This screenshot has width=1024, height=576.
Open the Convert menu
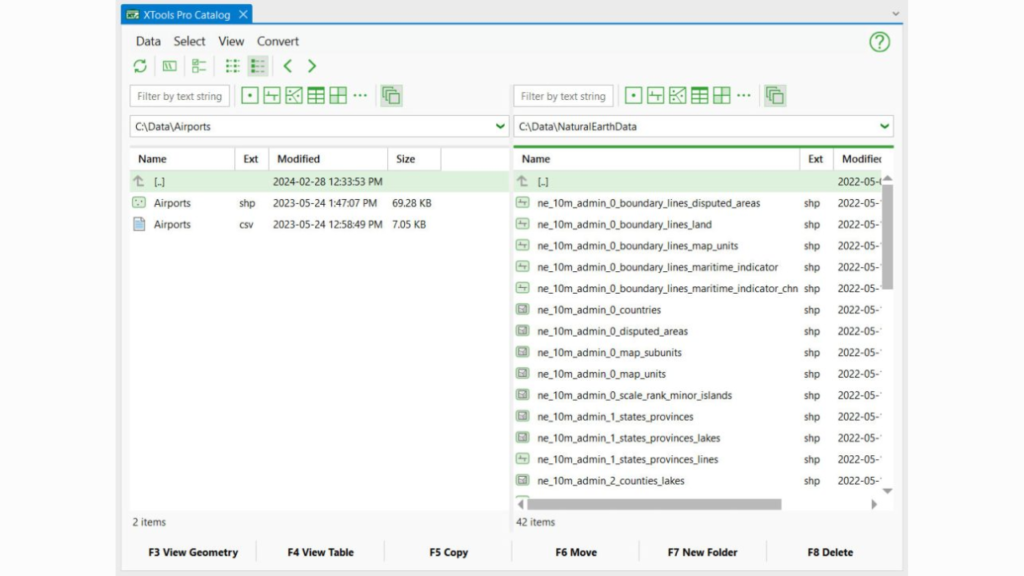click(x=278, y=41)
